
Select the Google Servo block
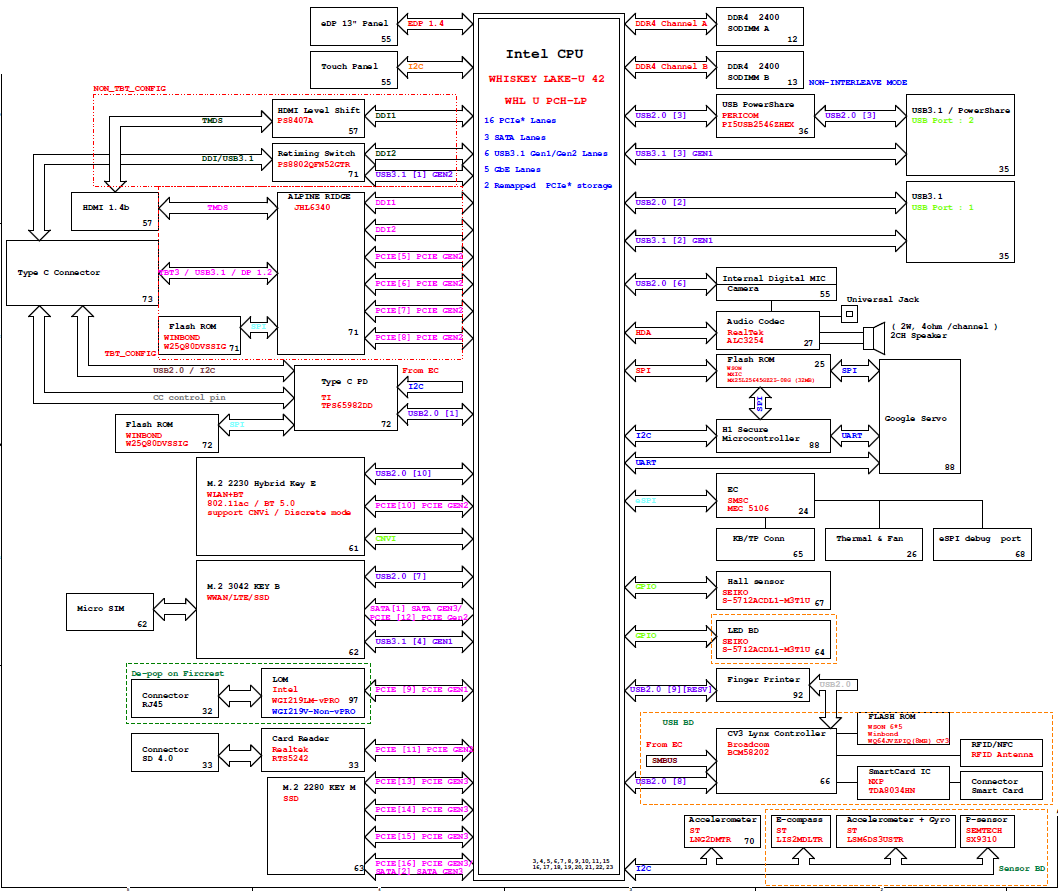coord(920,416)
